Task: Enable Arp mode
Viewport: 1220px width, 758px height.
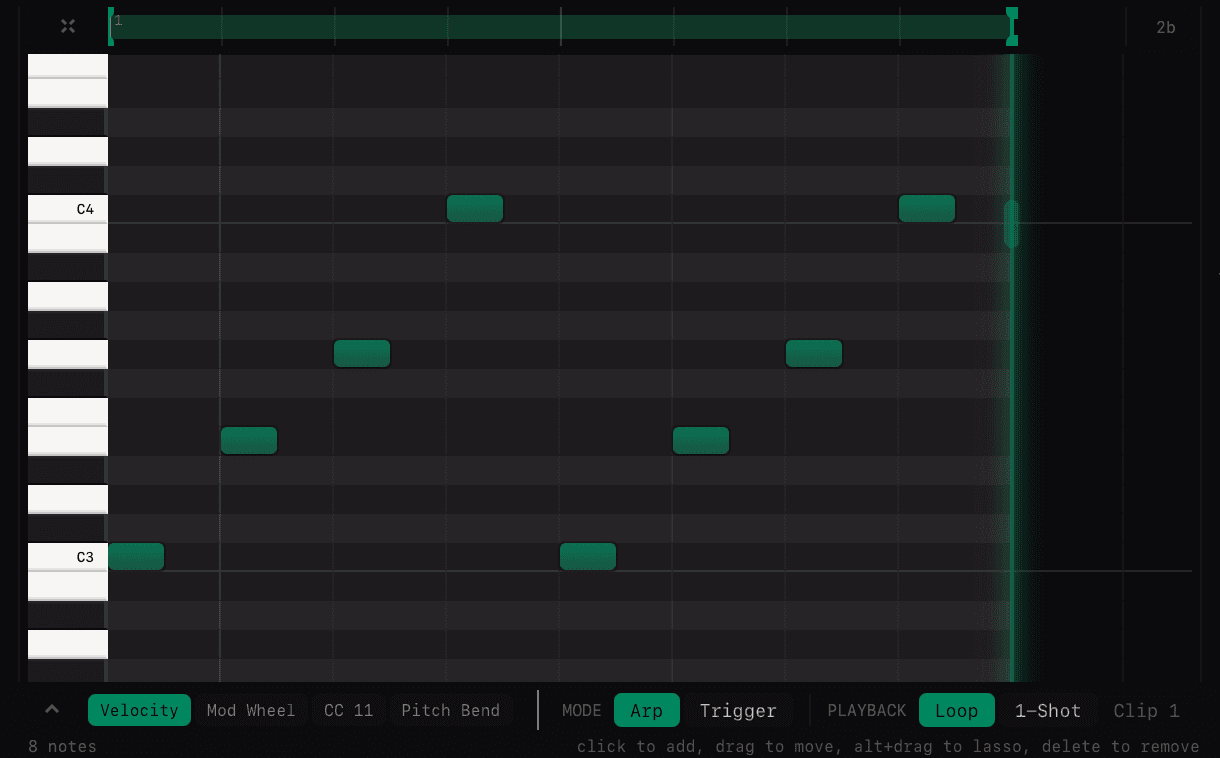Action: coord(646,710)
